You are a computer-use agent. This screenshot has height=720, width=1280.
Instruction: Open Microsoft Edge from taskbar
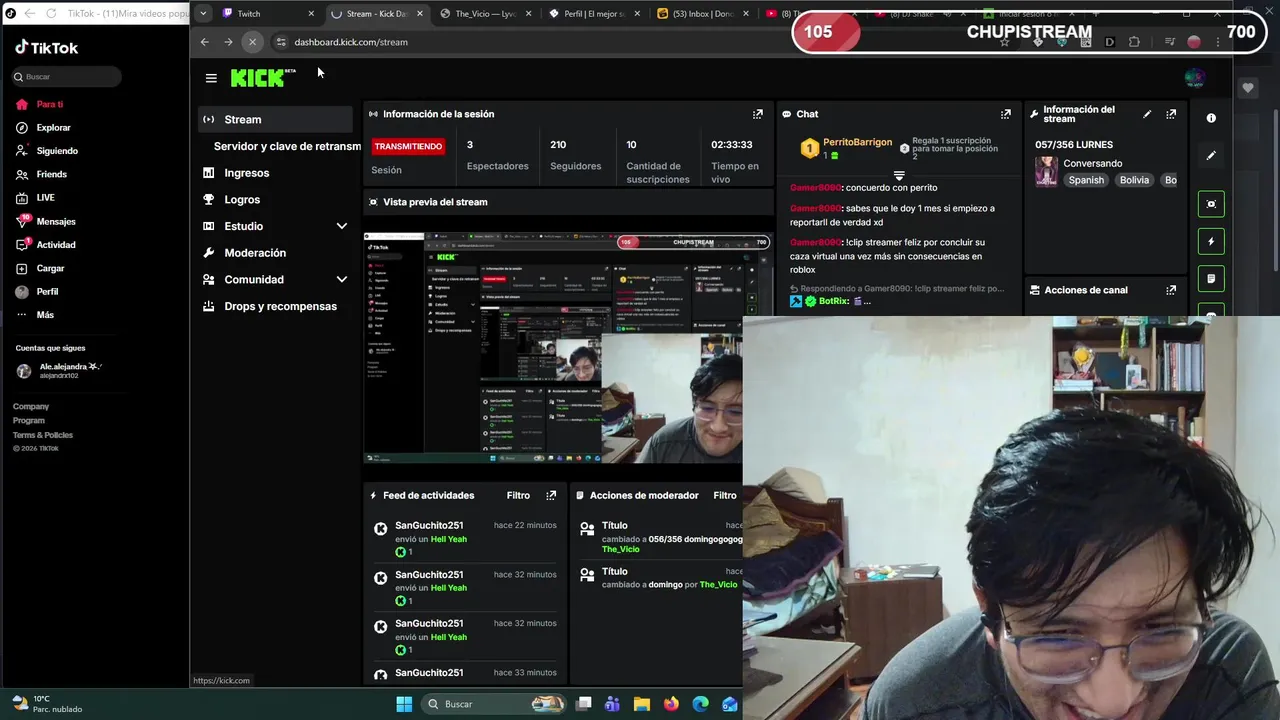tap(700, 704)
